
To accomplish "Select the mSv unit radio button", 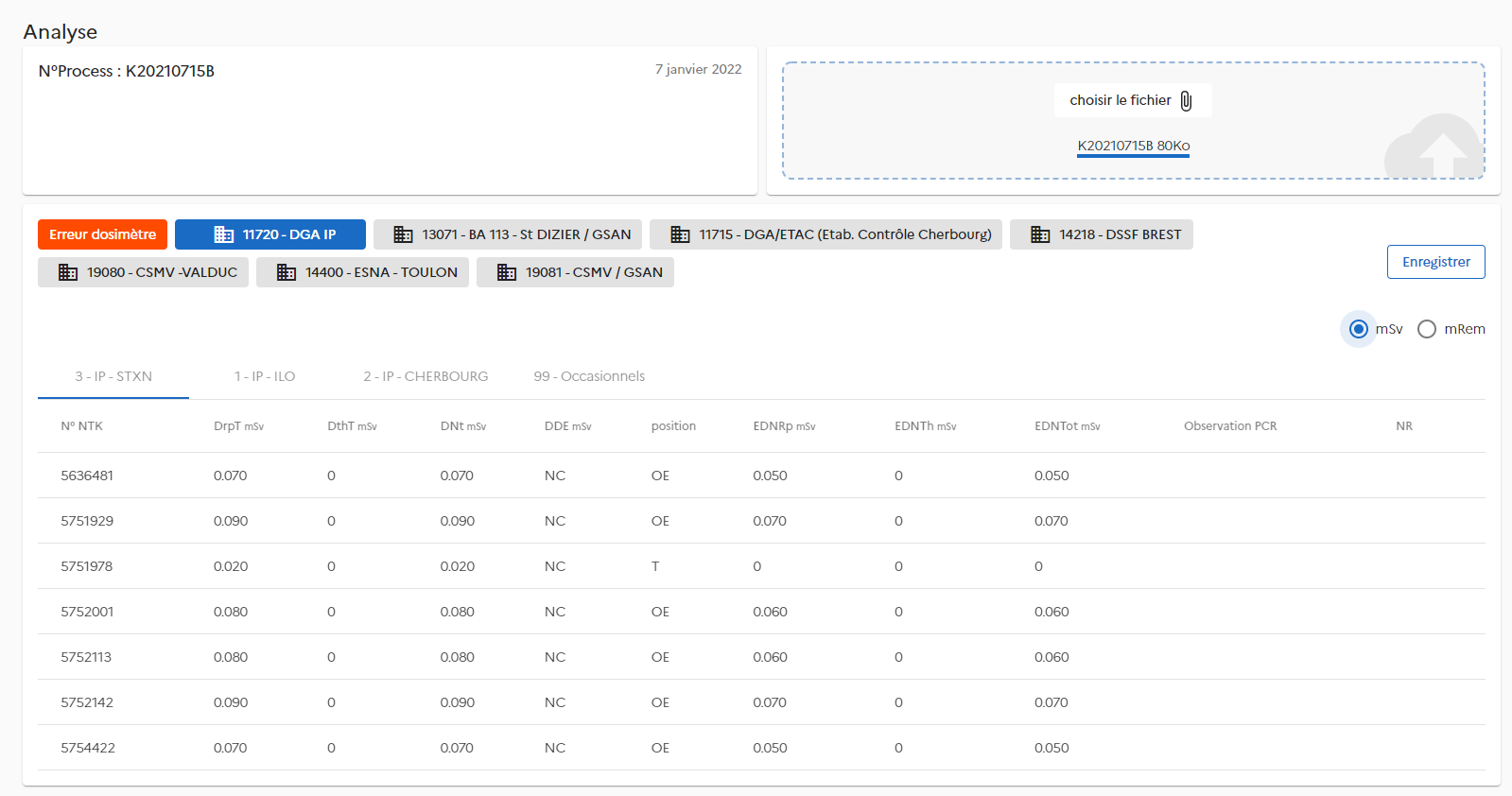I will point(1359,329).
